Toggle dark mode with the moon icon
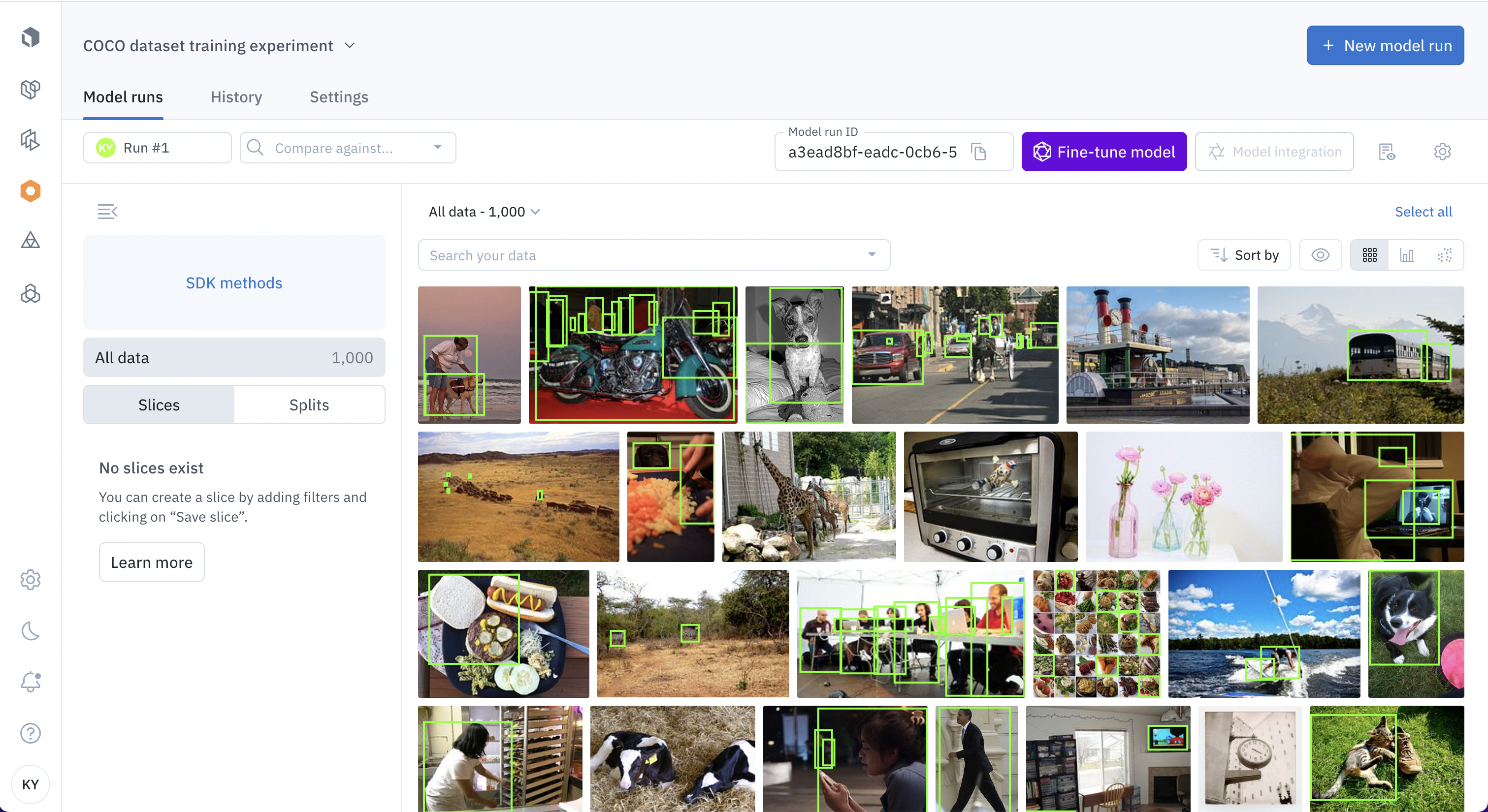Viewport: 1488px width, 812px height. 30,631
